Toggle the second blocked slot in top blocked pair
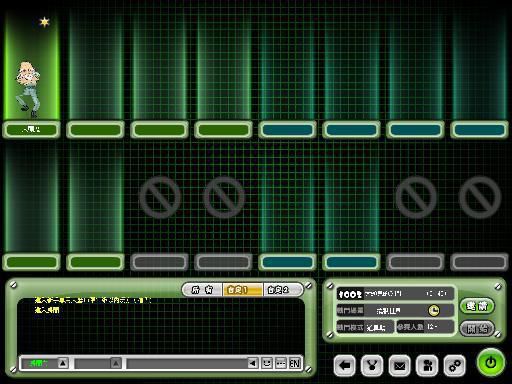 pyautogui.click(x=224, y=197)
